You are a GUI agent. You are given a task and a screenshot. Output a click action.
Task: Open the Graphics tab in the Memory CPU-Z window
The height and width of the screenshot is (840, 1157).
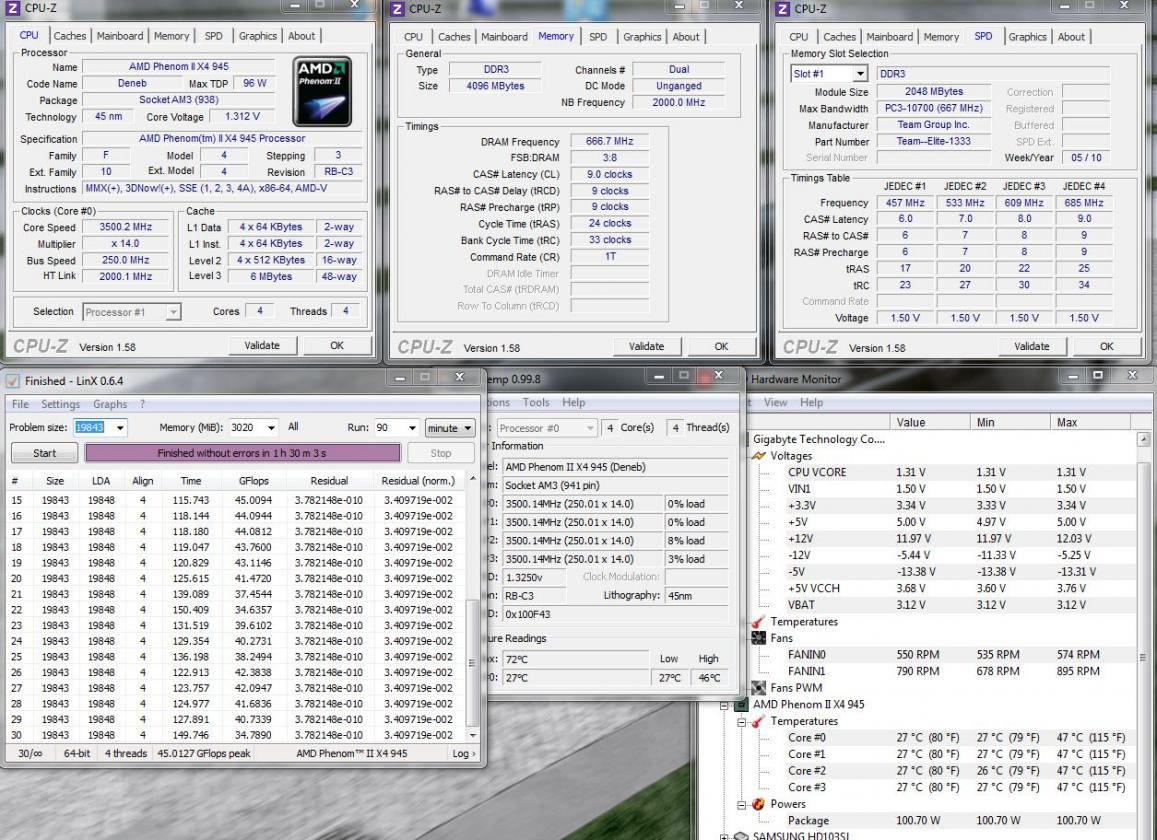point(642,36)
